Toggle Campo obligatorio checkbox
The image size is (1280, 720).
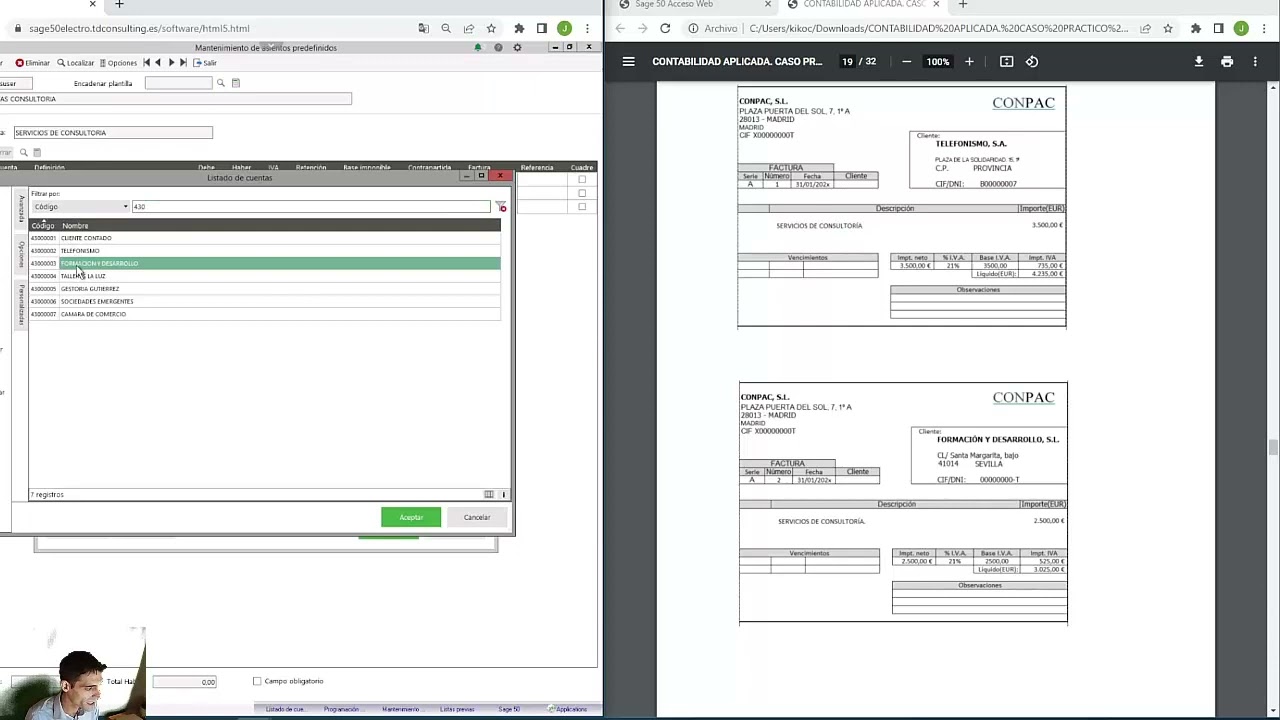(x=257, y=682)
